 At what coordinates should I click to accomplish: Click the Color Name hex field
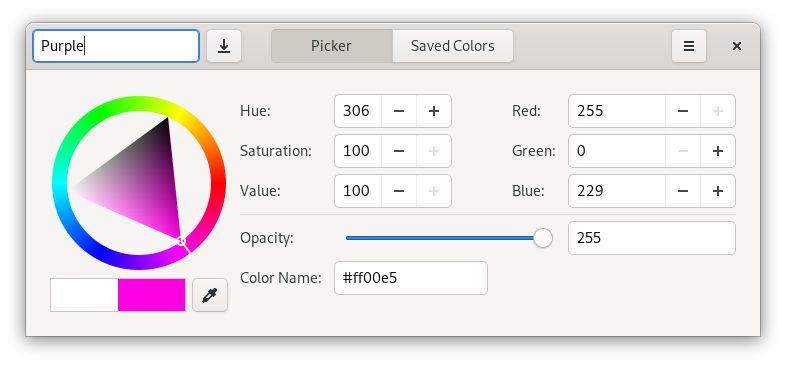411,278
